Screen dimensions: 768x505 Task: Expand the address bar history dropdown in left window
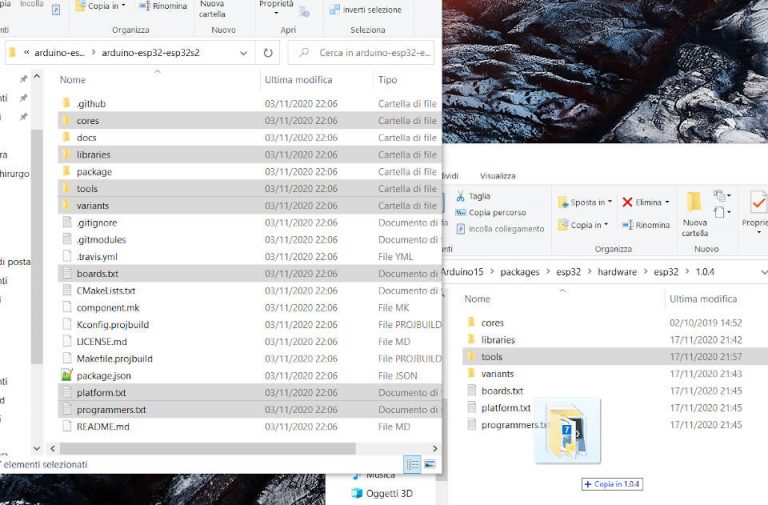244,53
